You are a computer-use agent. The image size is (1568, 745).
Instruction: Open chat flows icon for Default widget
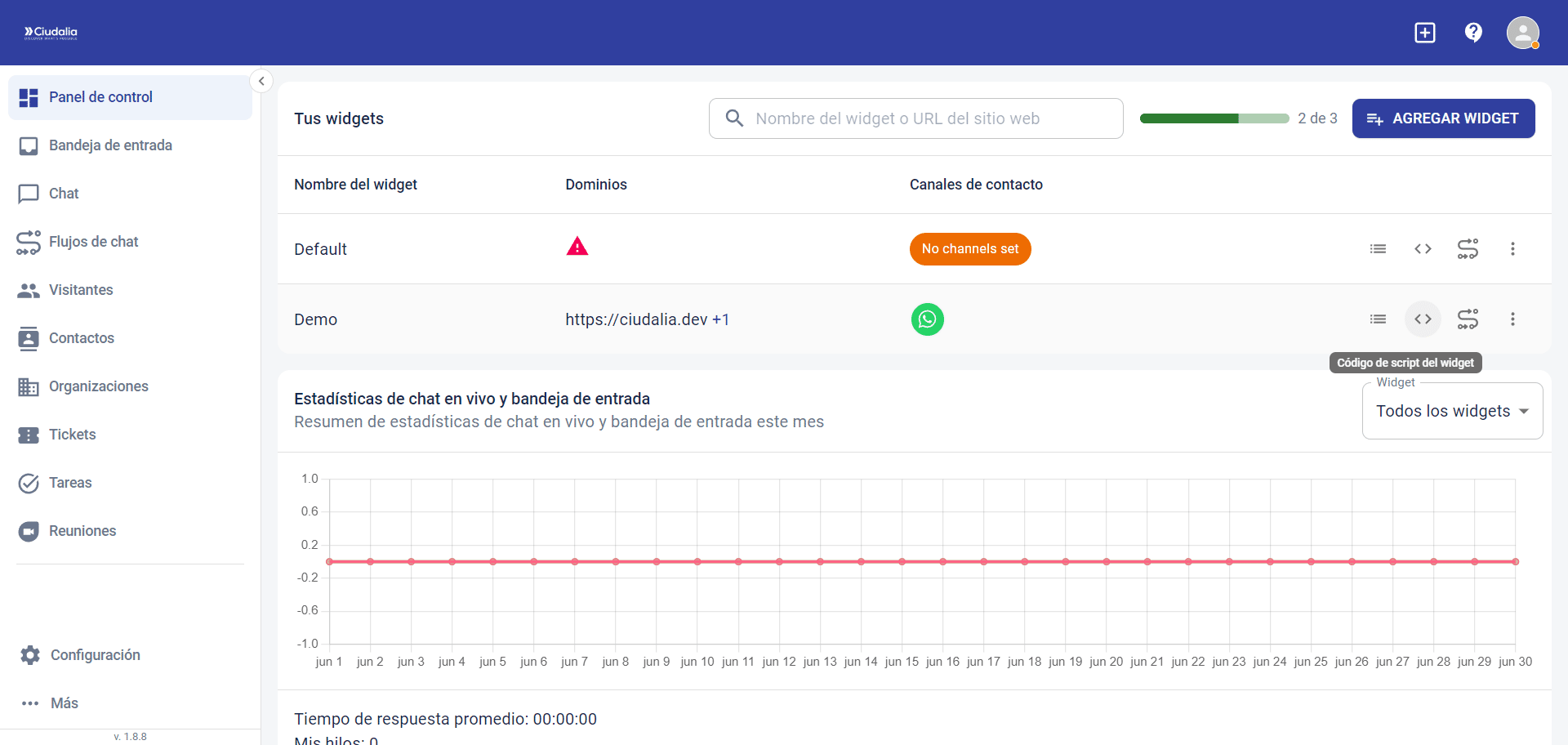pos(1468,249)
